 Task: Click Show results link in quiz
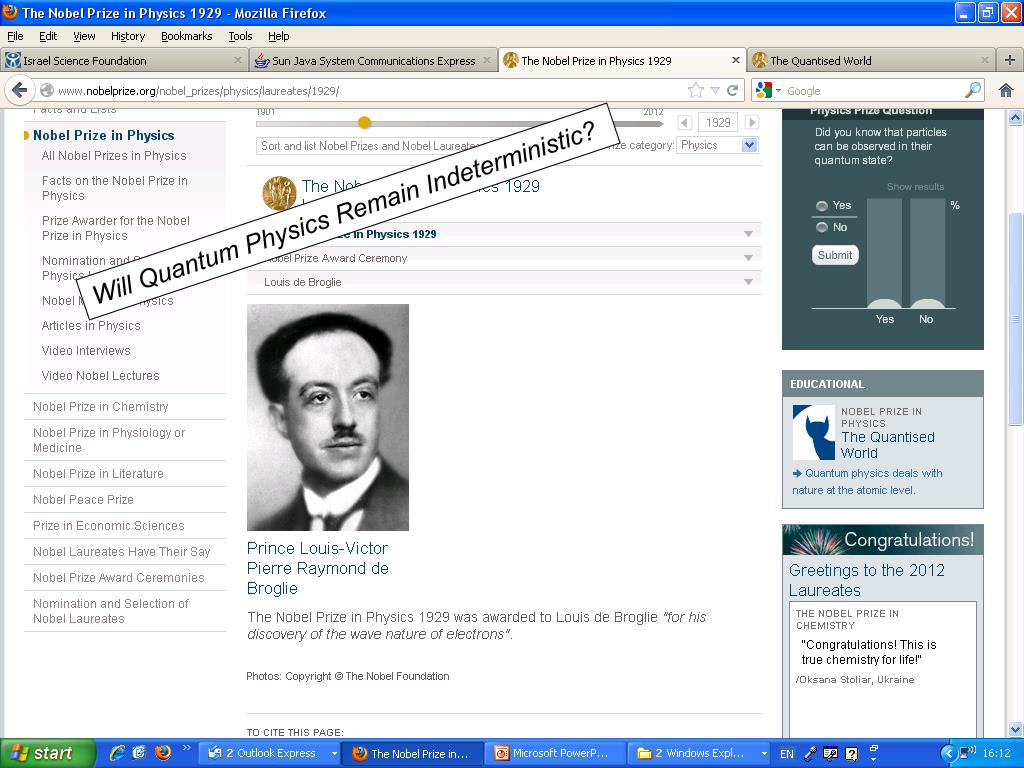(x=915, y=187)
